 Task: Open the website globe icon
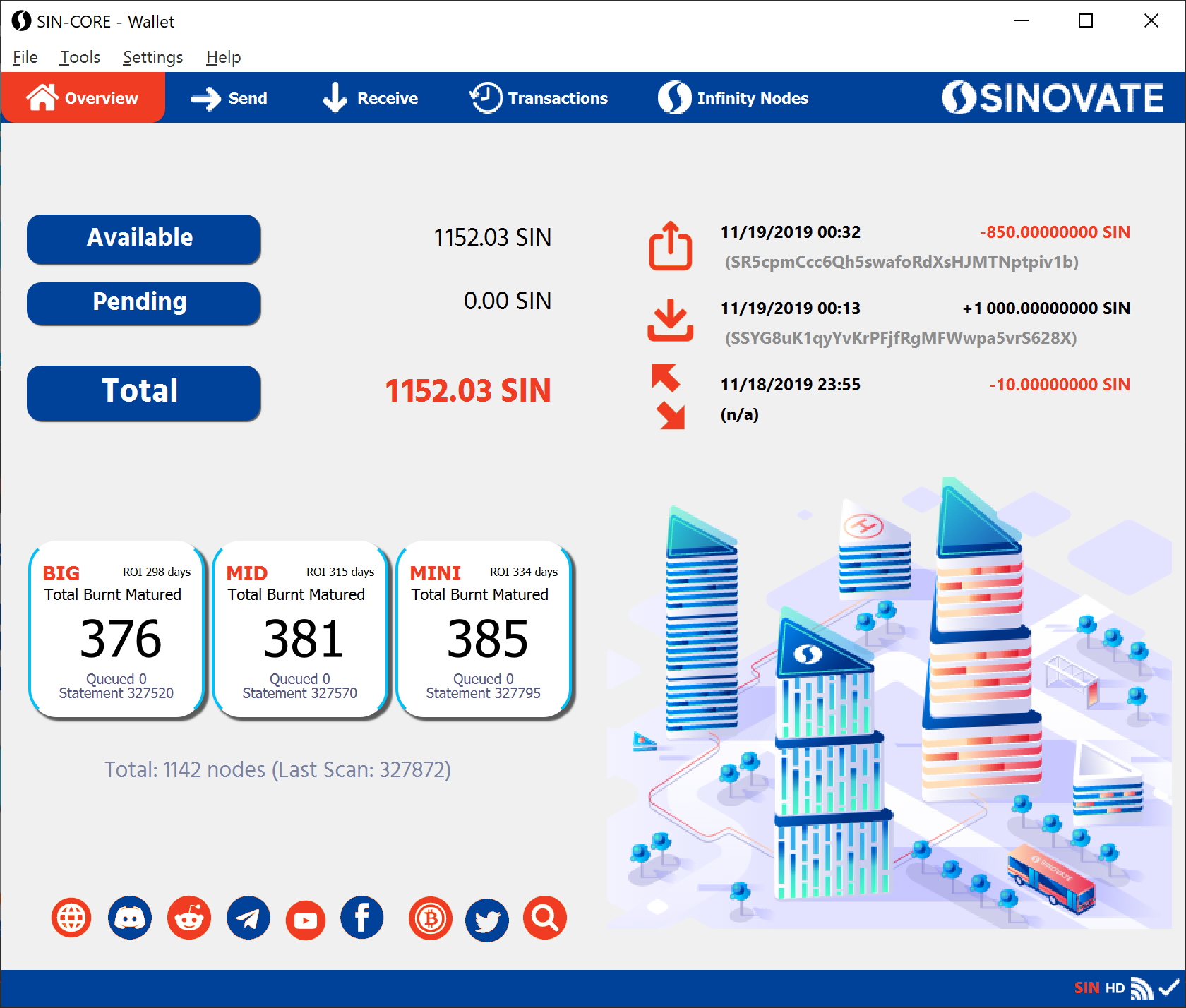coord(71,918)
